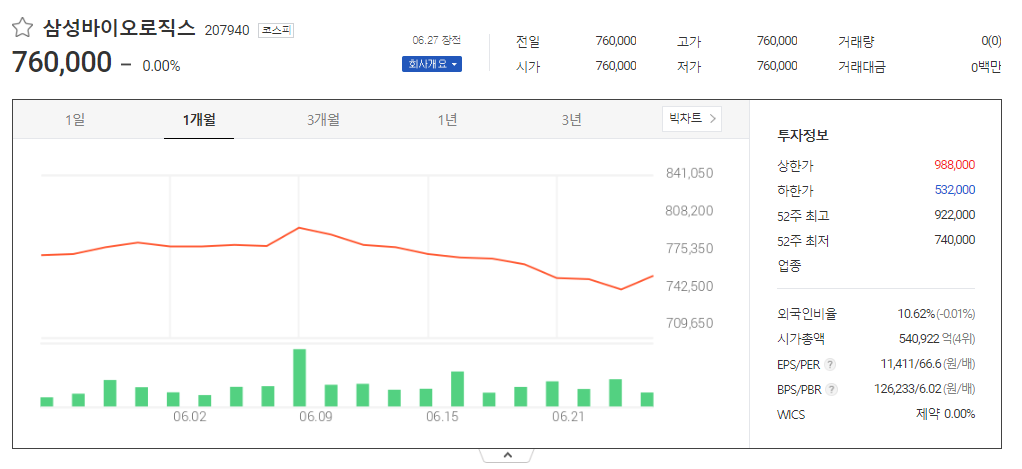Click the 06.15 date axis label
Image resolution: width=1022 pixels, height=469 pixels.
tap(443, 418)
